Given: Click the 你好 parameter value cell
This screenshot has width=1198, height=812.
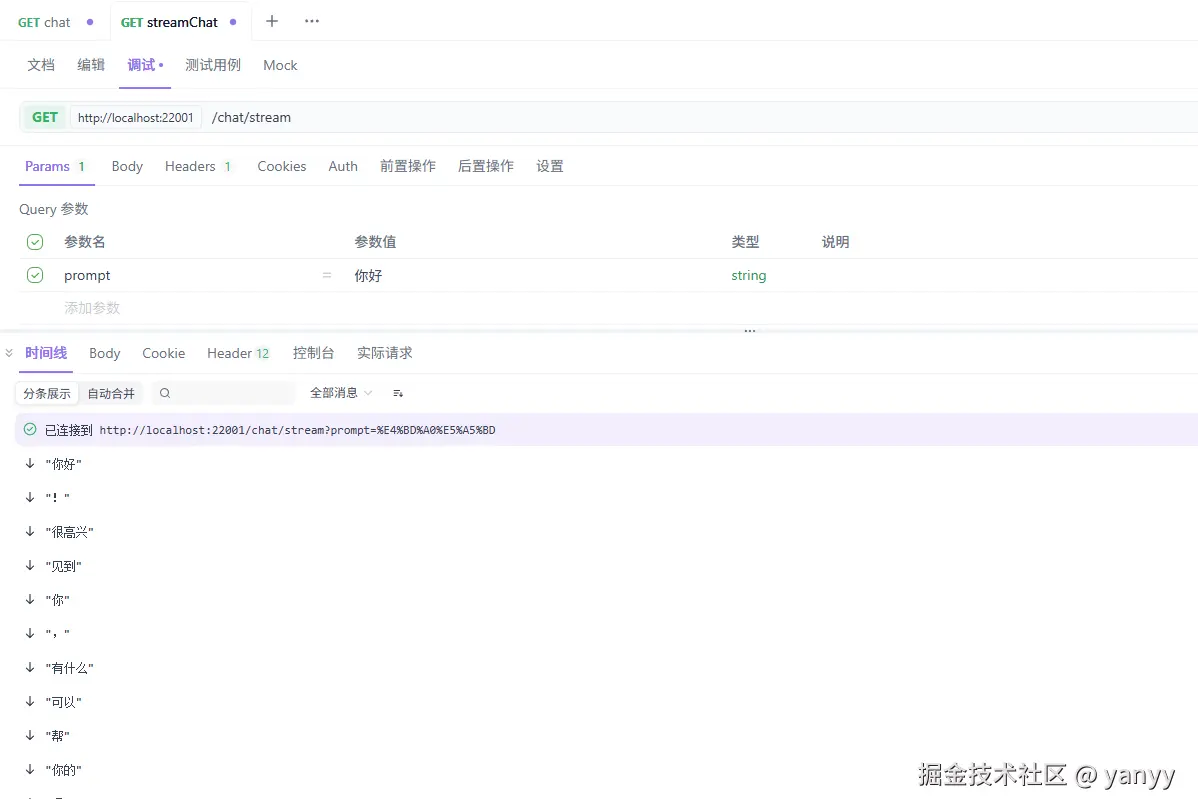Looking at the screenshot, I should tap(368, 276).
